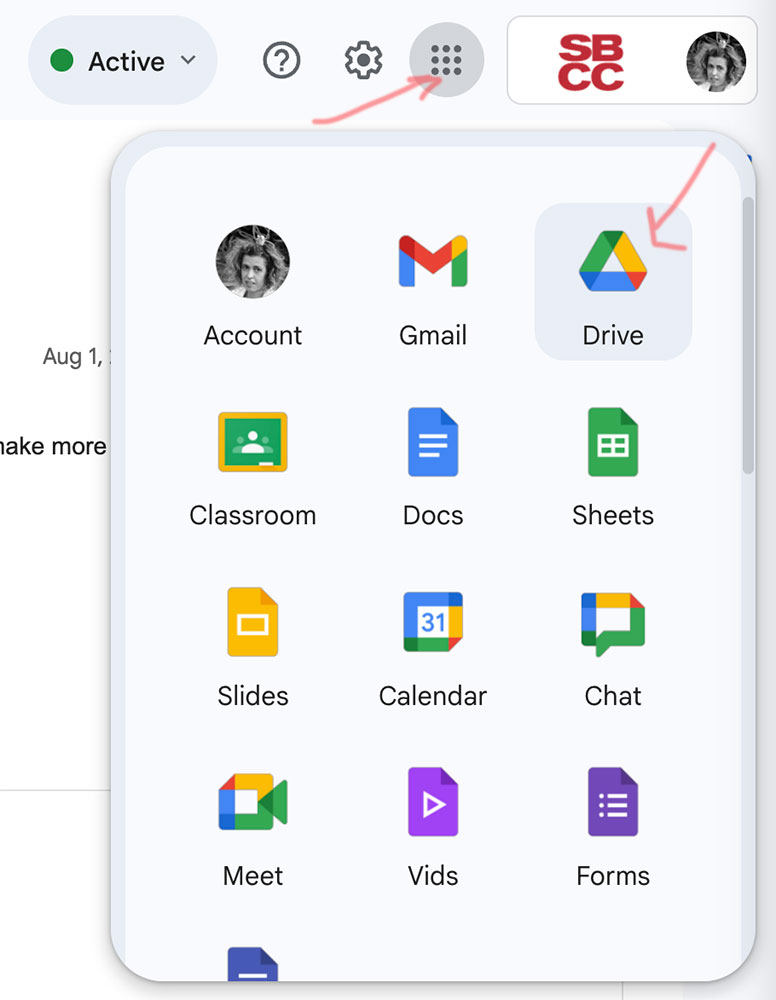The width and height of the screenshot is (776, 1000).
Task: Open Google Forms app
Action: tap(613, 821)
